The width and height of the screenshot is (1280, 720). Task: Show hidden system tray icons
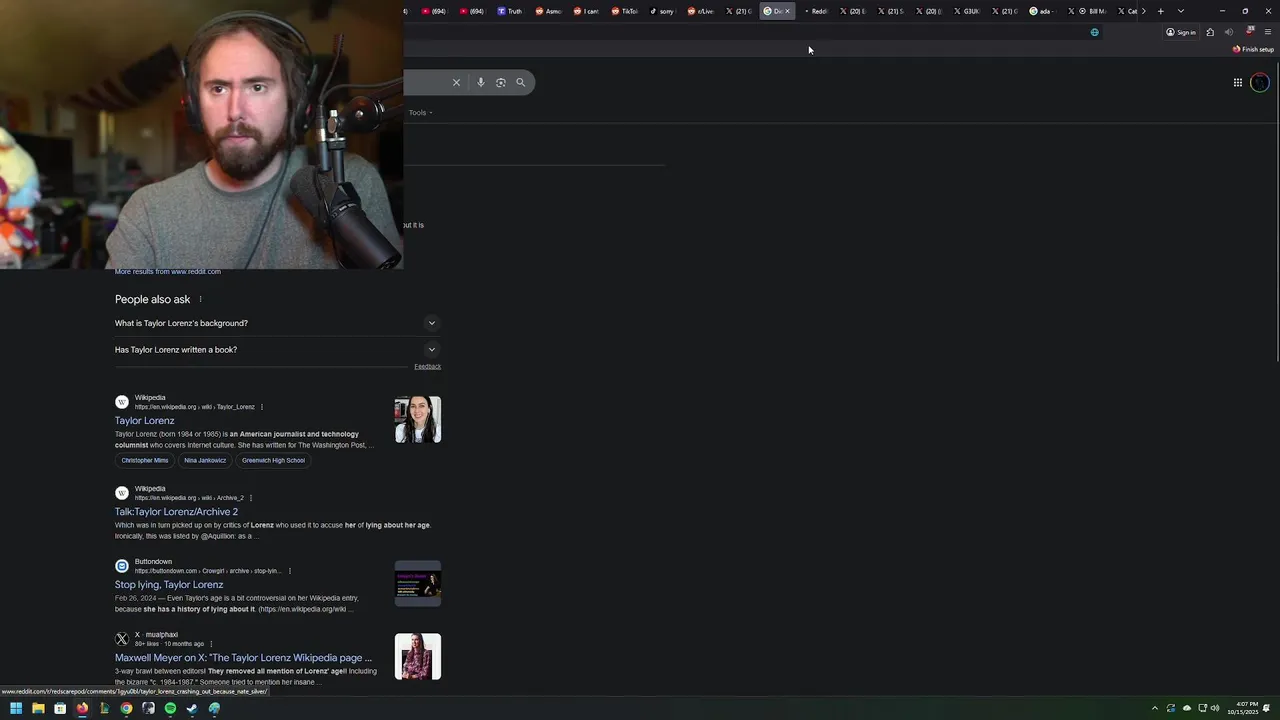coord(1154,708)
